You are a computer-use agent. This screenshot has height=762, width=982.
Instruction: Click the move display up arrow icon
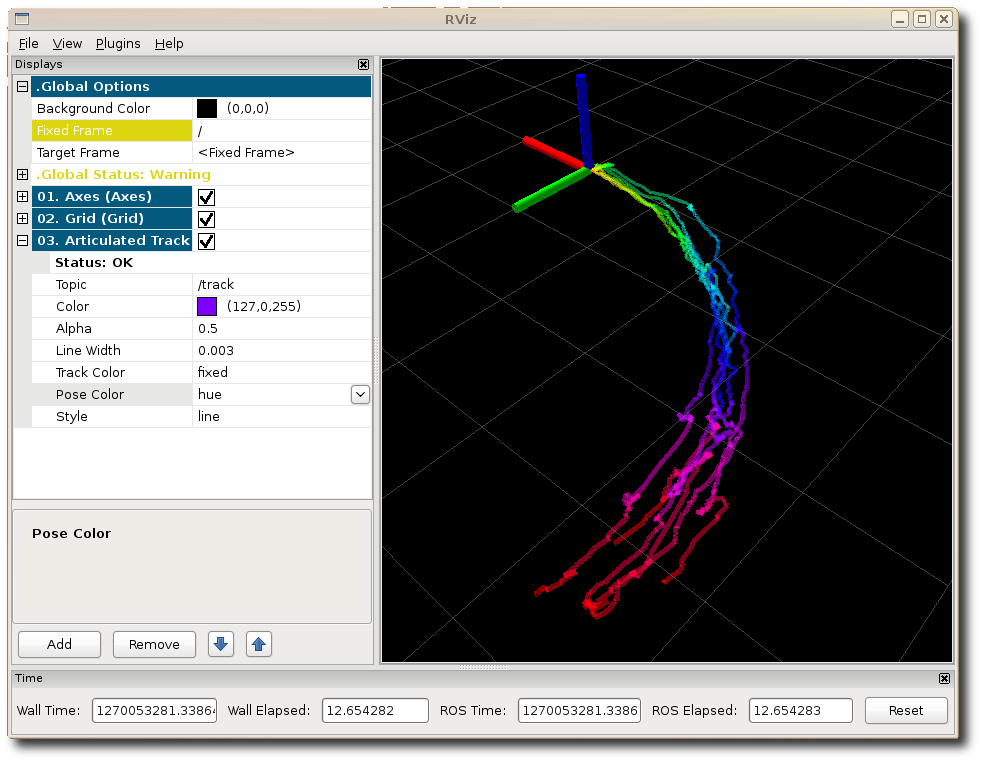(x=259, y=645)
